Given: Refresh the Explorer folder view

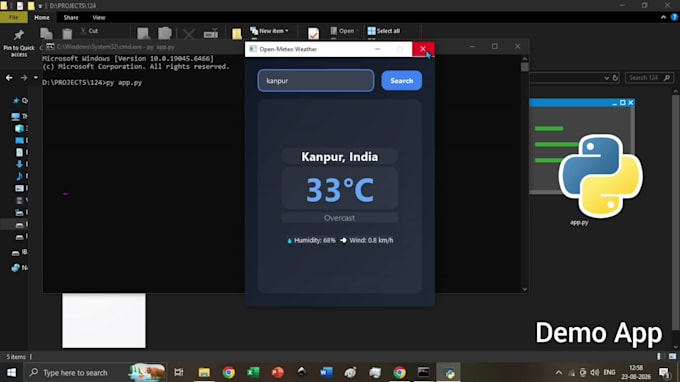Looking at the screenshot, I should click(615, 78).
